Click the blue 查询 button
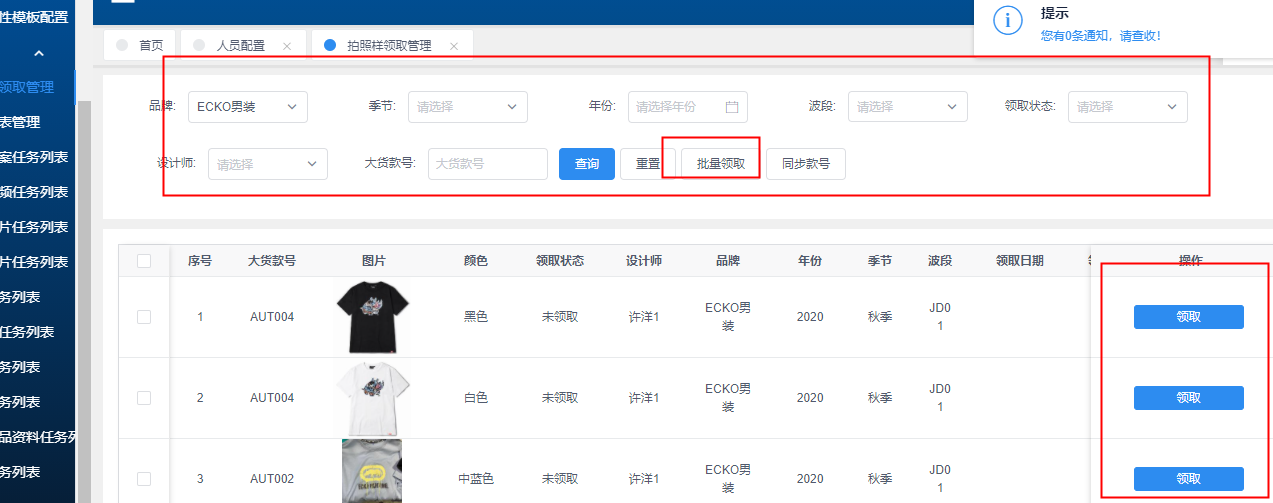 point(586,164)
